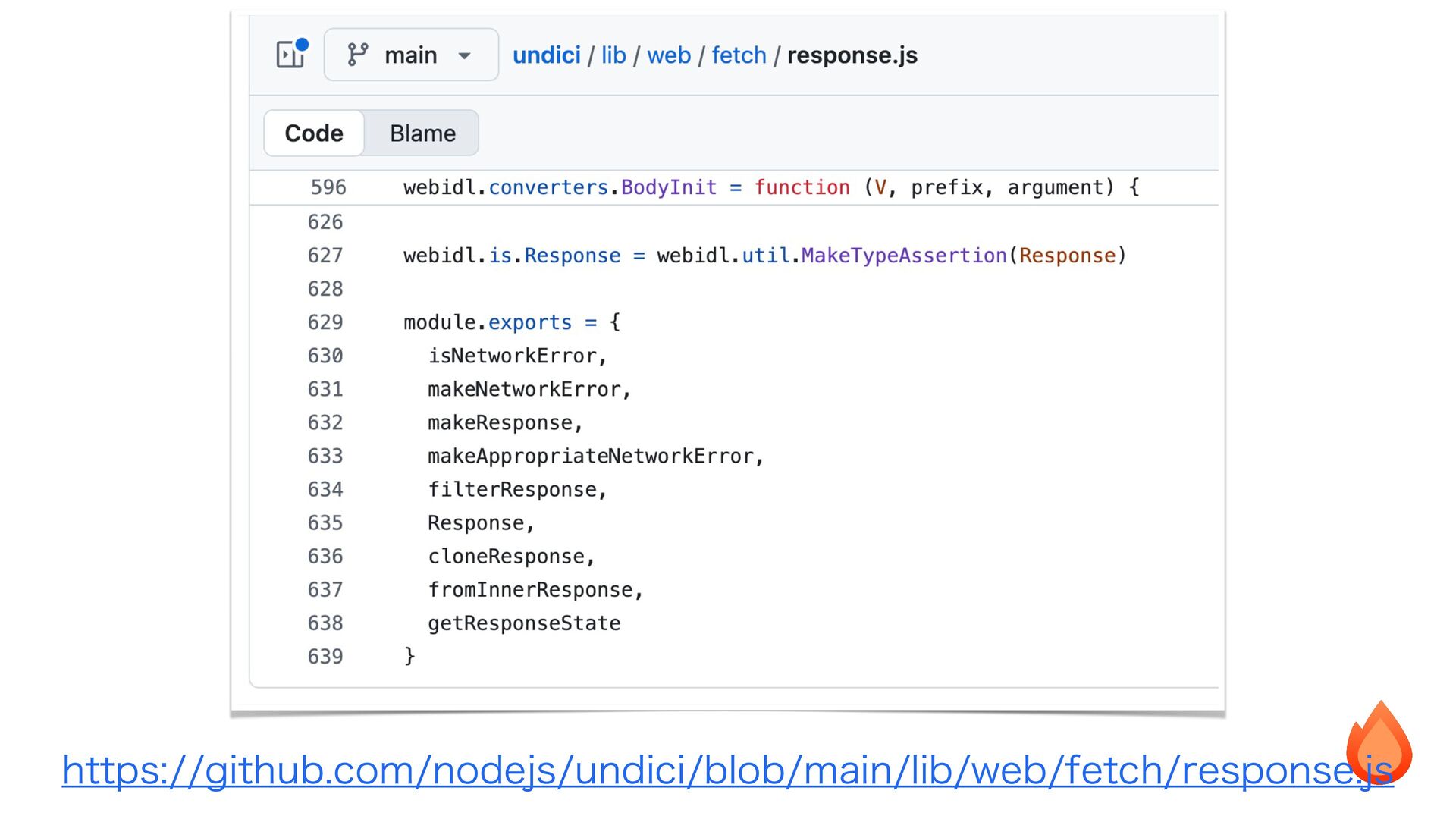Viewport: 1456px width, 819px height.
Task: Open the main branch dropdown
Action: [x=410, y=55]
